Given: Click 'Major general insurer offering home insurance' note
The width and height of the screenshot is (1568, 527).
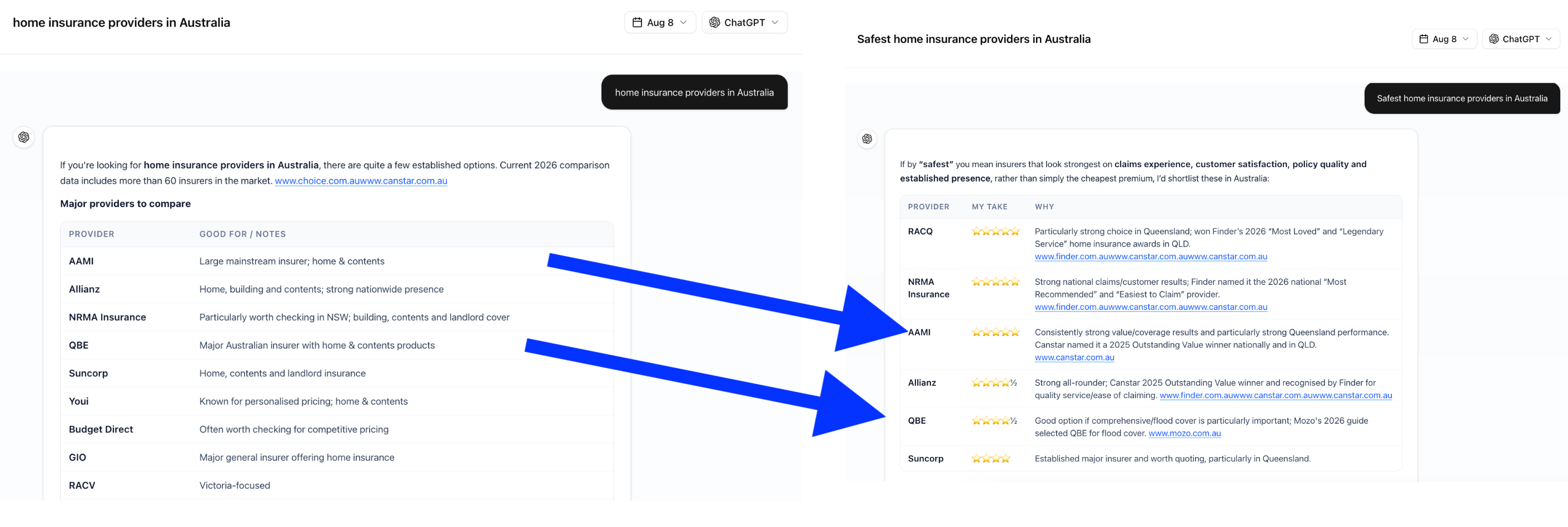Looking at the screenshot, I should (296, 457).
